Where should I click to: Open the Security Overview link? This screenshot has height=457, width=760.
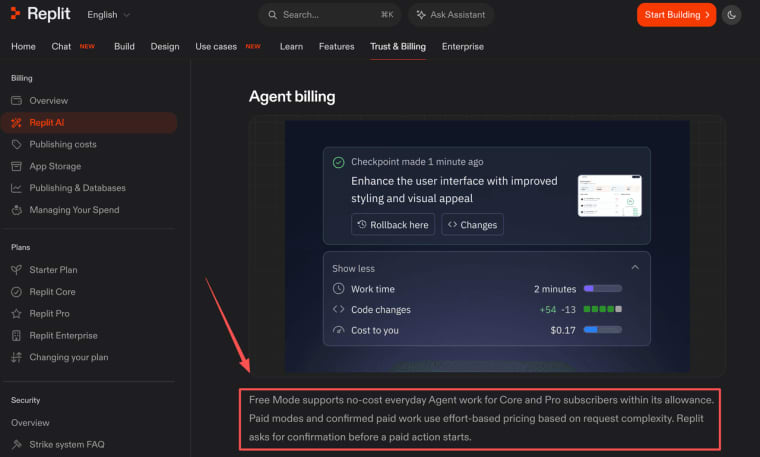click(x=30, y=423)
